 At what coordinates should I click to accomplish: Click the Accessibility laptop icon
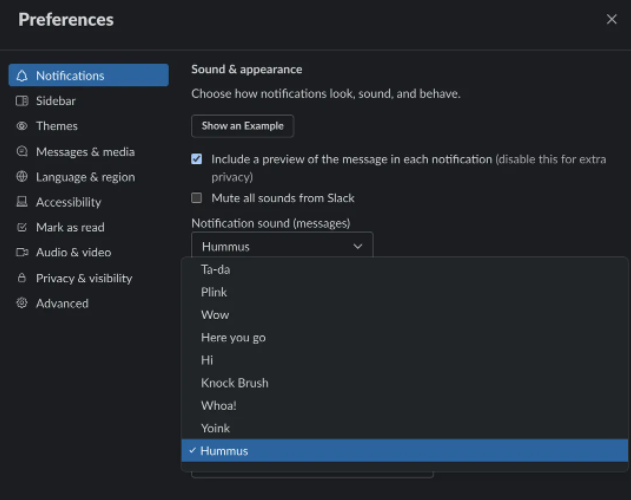(x=22, y=202)
